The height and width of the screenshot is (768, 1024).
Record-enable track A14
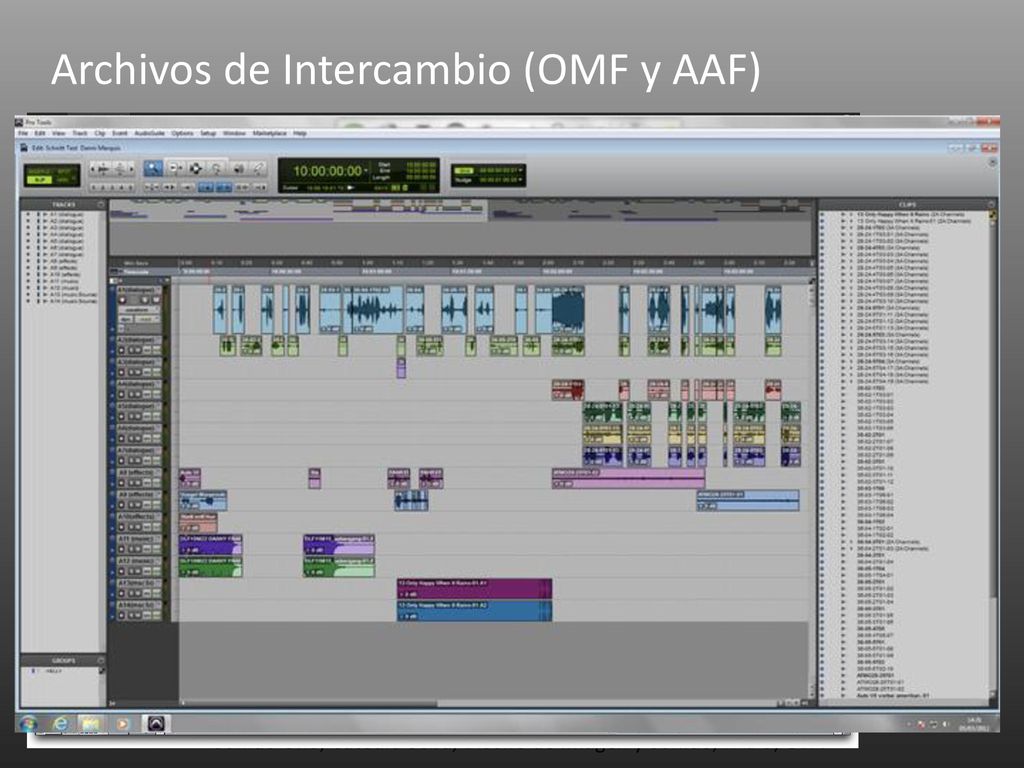tap(122, 615)
